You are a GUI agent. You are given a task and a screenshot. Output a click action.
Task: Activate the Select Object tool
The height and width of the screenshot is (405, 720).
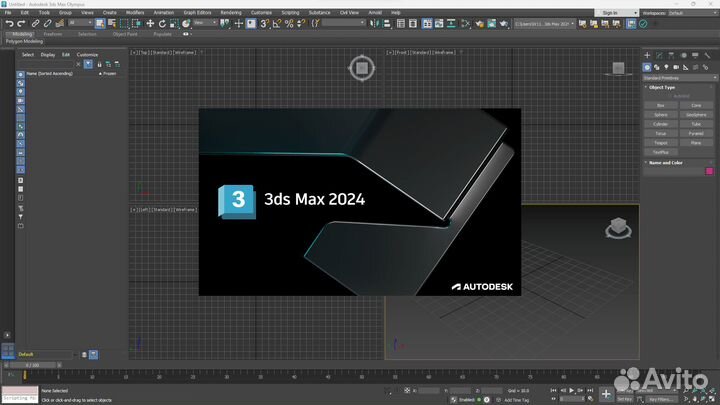100,23
